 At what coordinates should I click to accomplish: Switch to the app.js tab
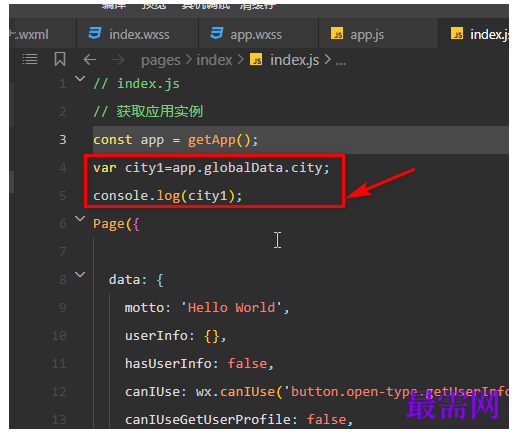tap(378, 34)
